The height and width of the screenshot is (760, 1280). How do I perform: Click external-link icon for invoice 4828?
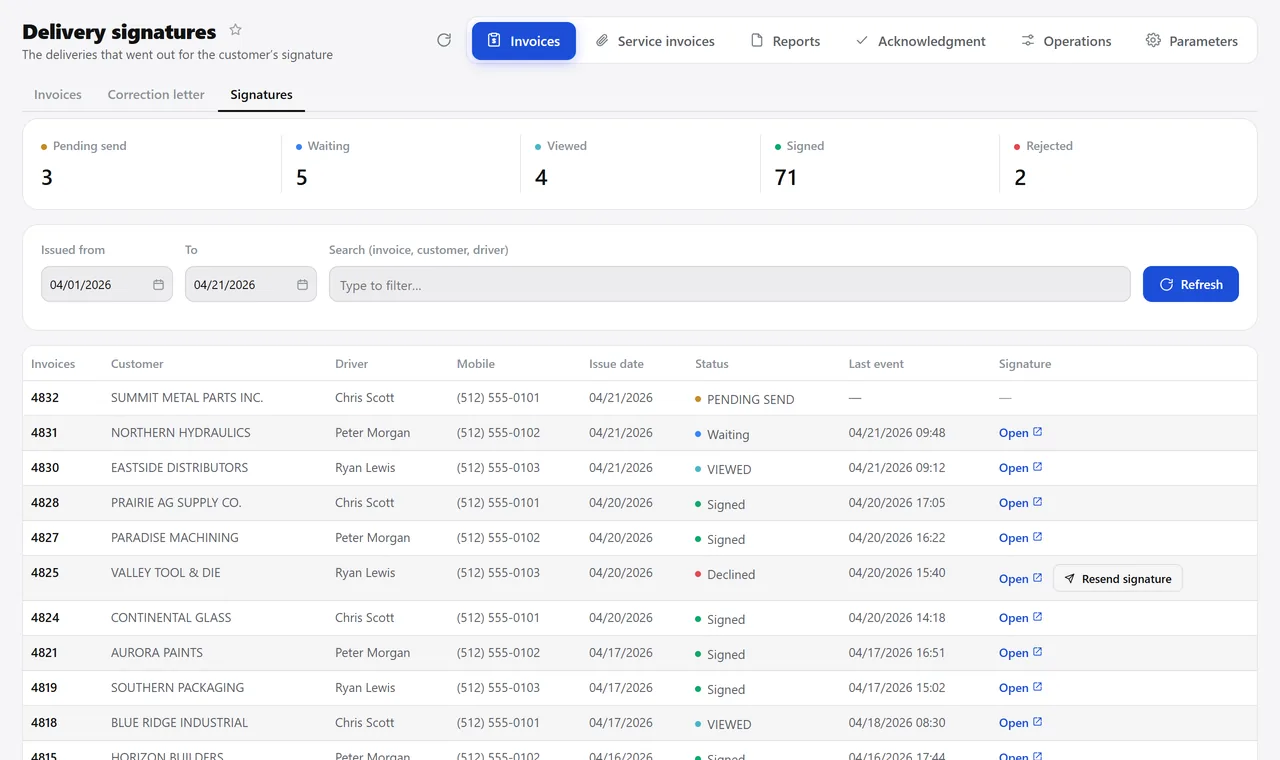pyautogui.click(x=1038, y=502)
